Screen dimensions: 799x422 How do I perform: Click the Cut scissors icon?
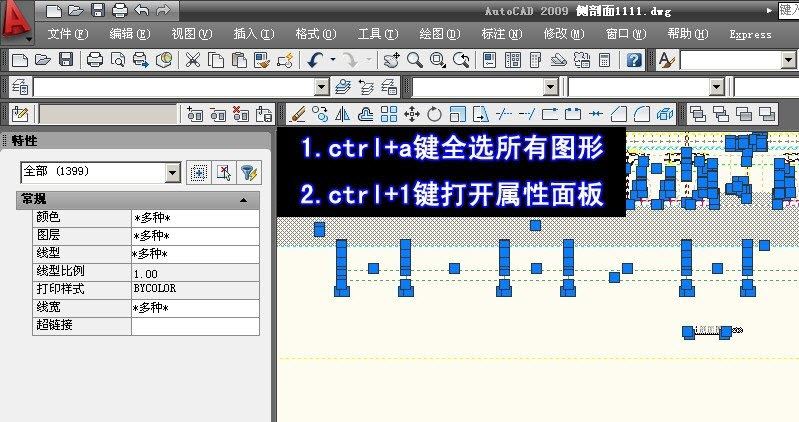tap(192, 60)
